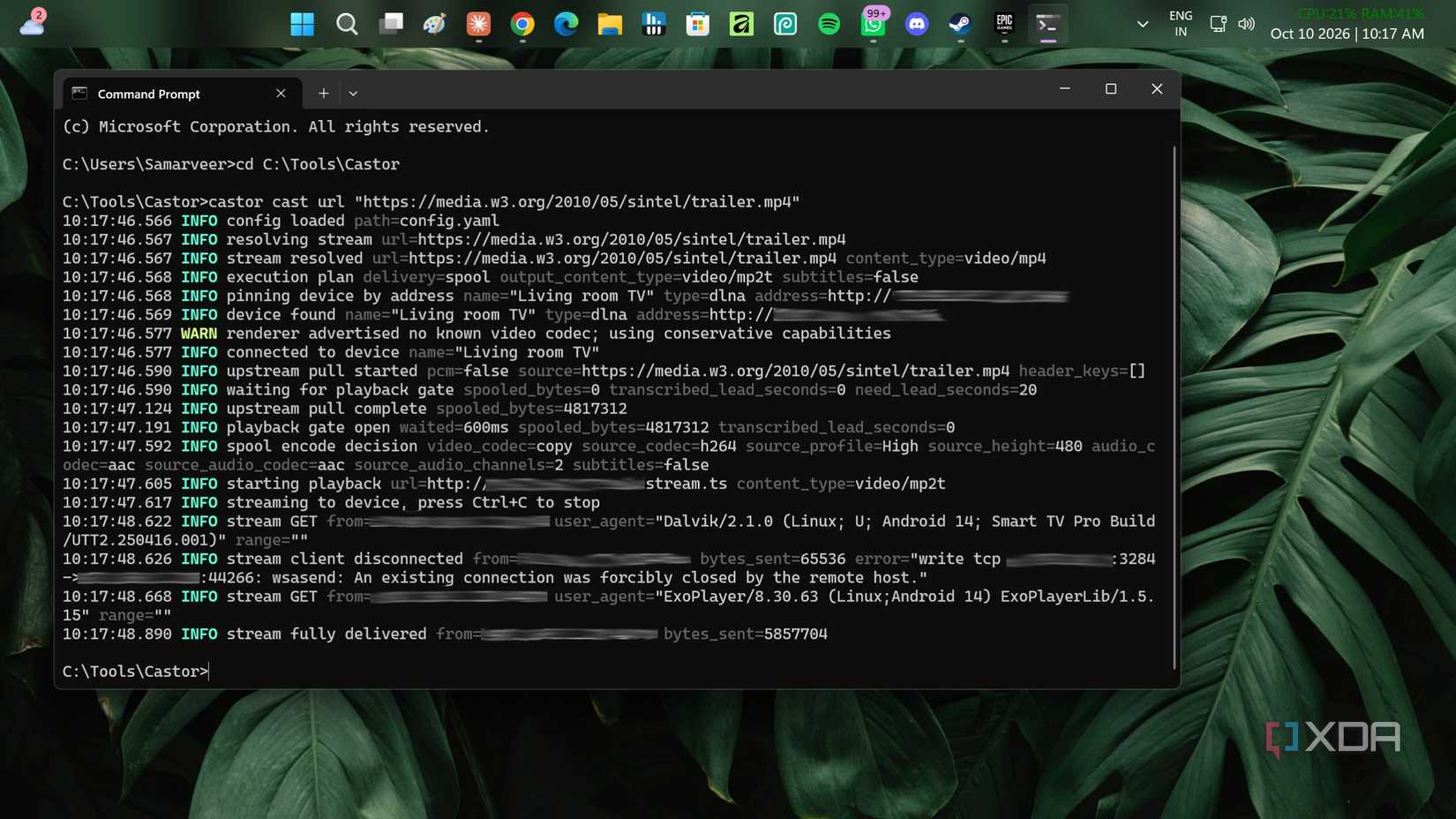
Task: Open File Explorer from the taskbar
Action: (610, 25)
